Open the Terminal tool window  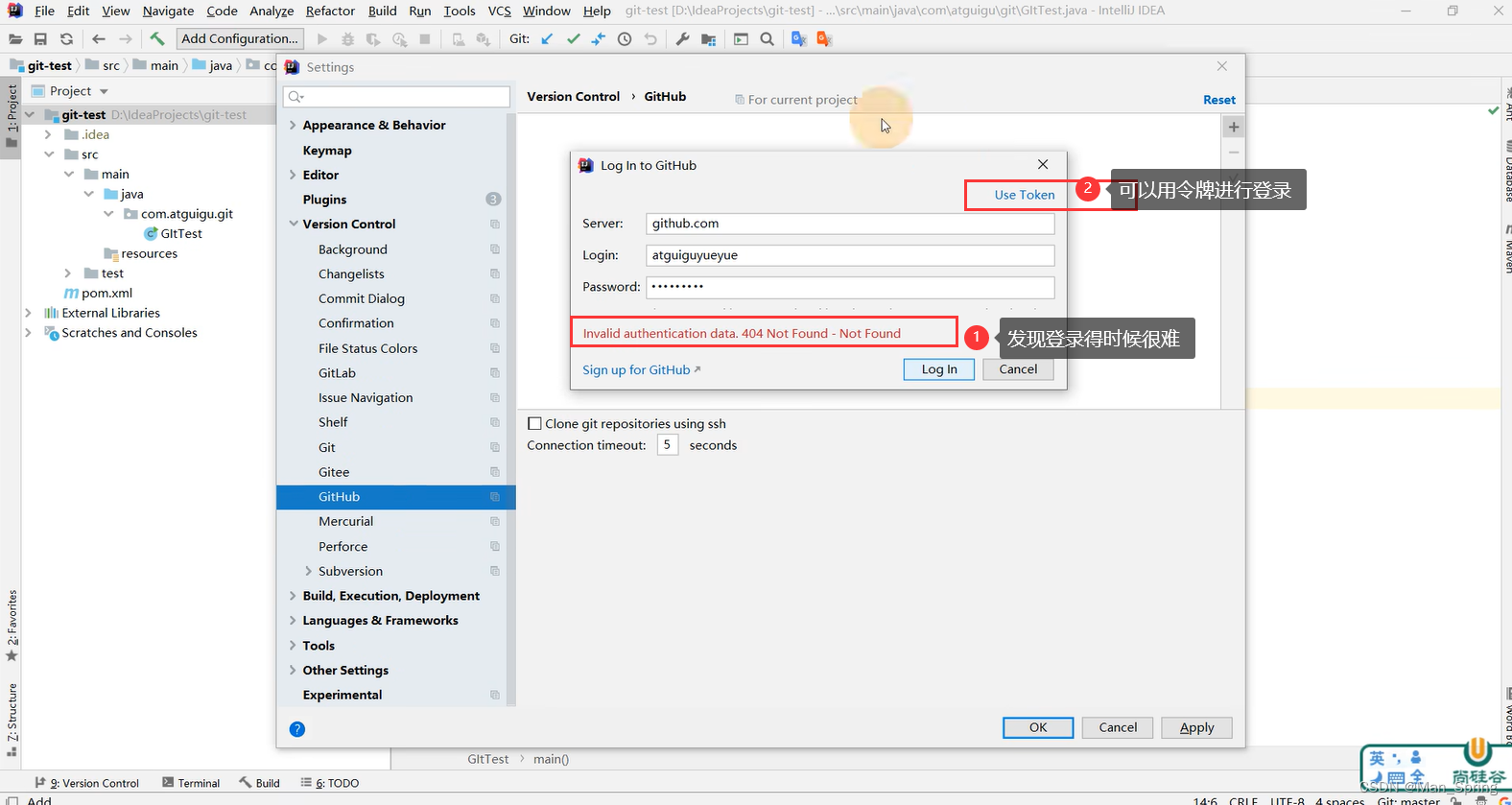coord(191,783)
